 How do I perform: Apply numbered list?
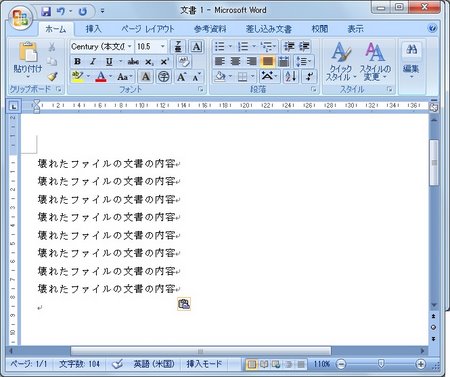[x=243, y=46]
